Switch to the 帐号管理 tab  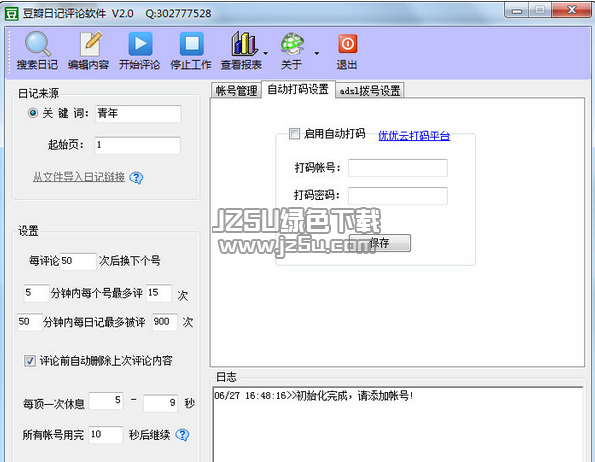(x=236, y=91)
